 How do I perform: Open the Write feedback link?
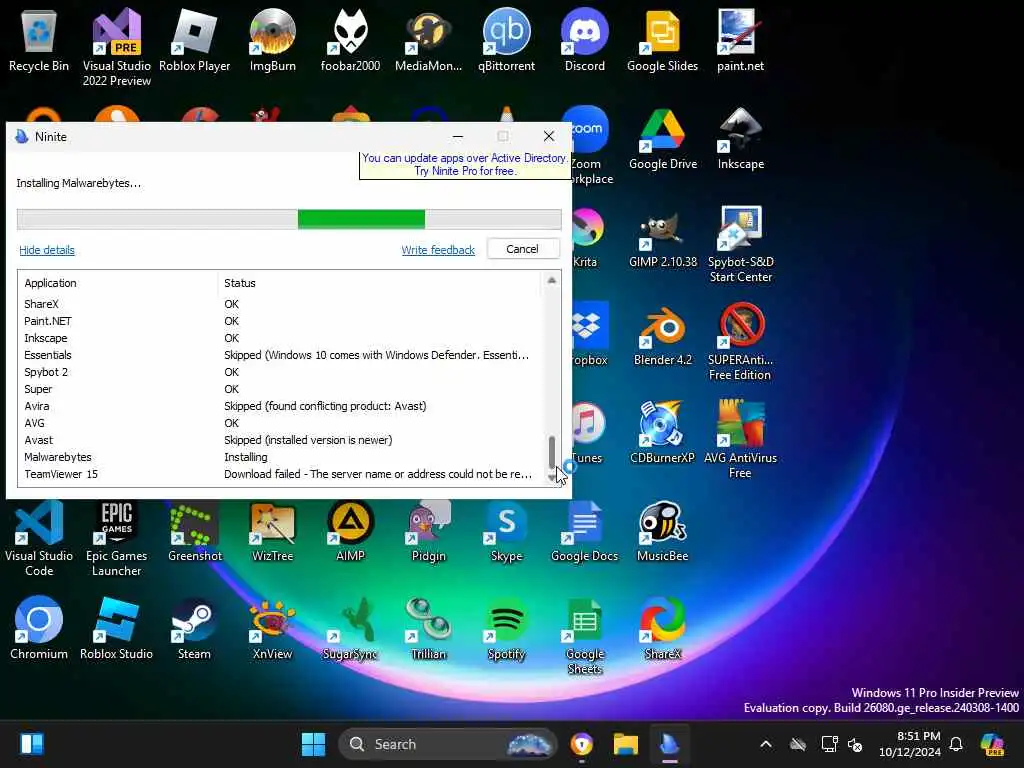tap(438, 250)
